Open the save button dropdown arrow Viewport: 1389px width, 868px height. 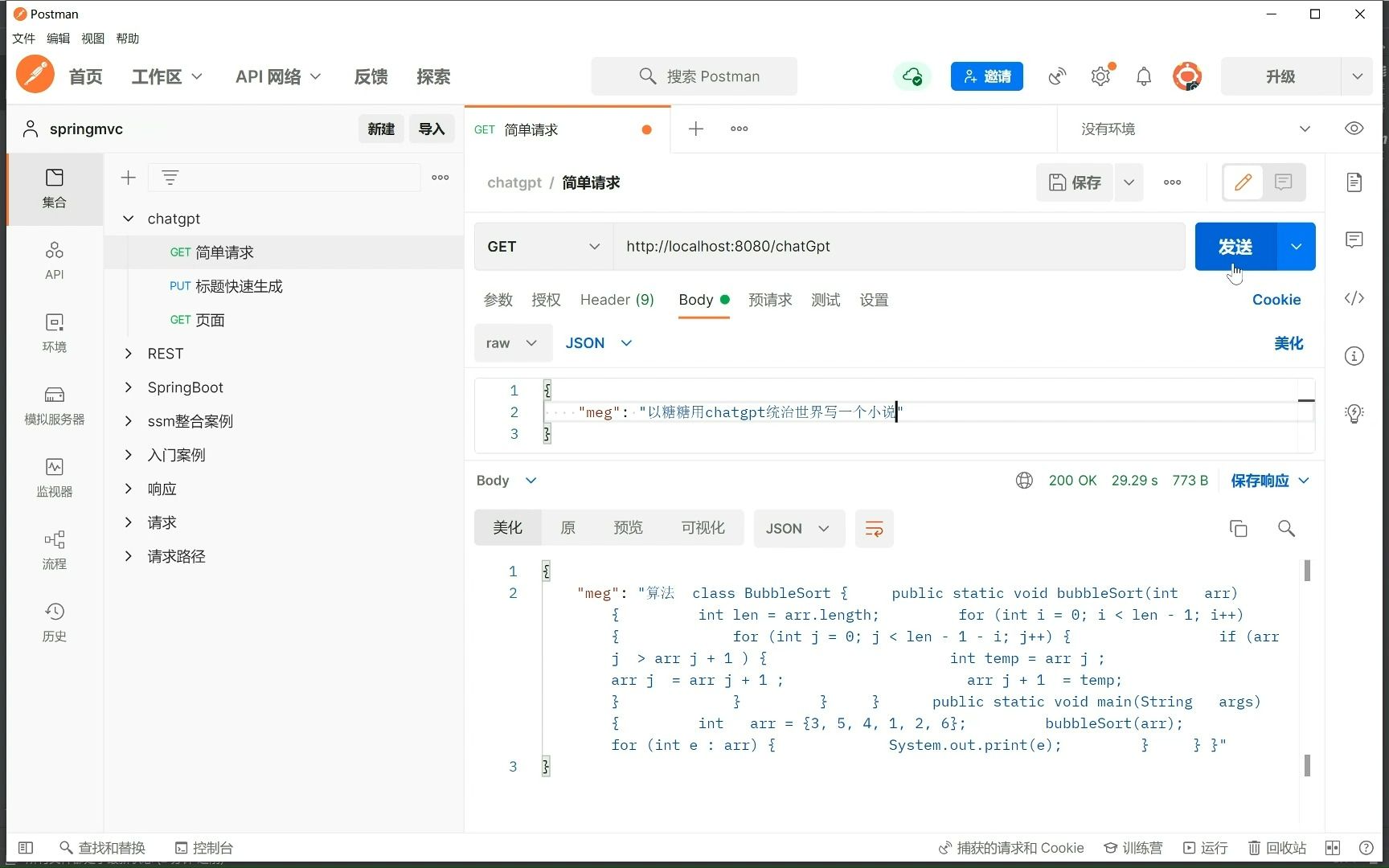pyautogui.click(x=1129, y=182)
